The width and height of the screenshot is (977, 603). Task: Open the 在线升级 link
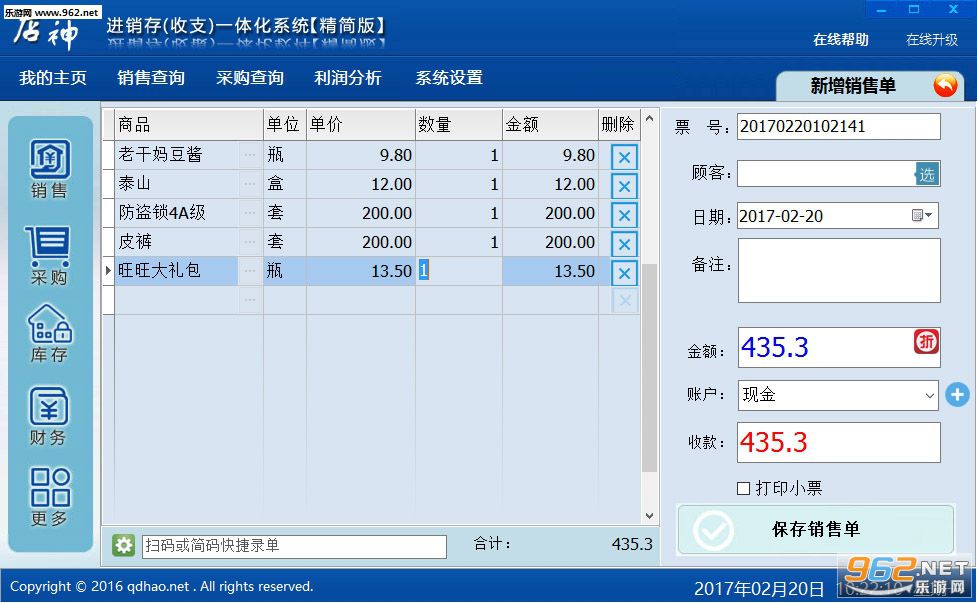click(932, 40)
